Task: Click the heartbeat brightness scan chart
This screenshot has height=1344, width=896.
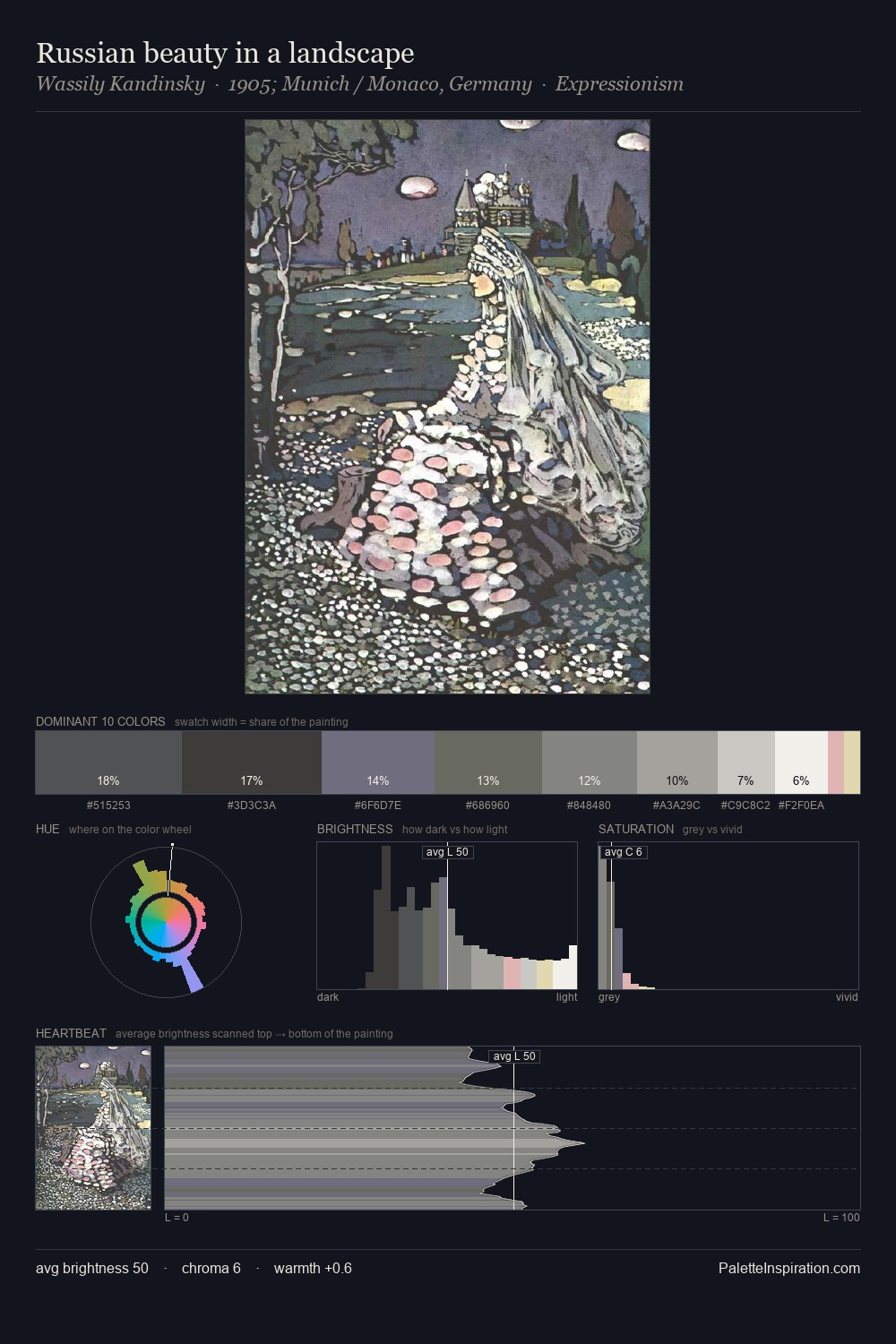Action: pos(513,1128)
